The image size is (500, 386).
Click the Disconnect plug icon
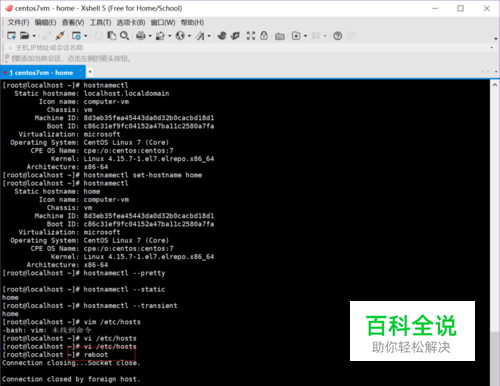[x=60, y=36]
